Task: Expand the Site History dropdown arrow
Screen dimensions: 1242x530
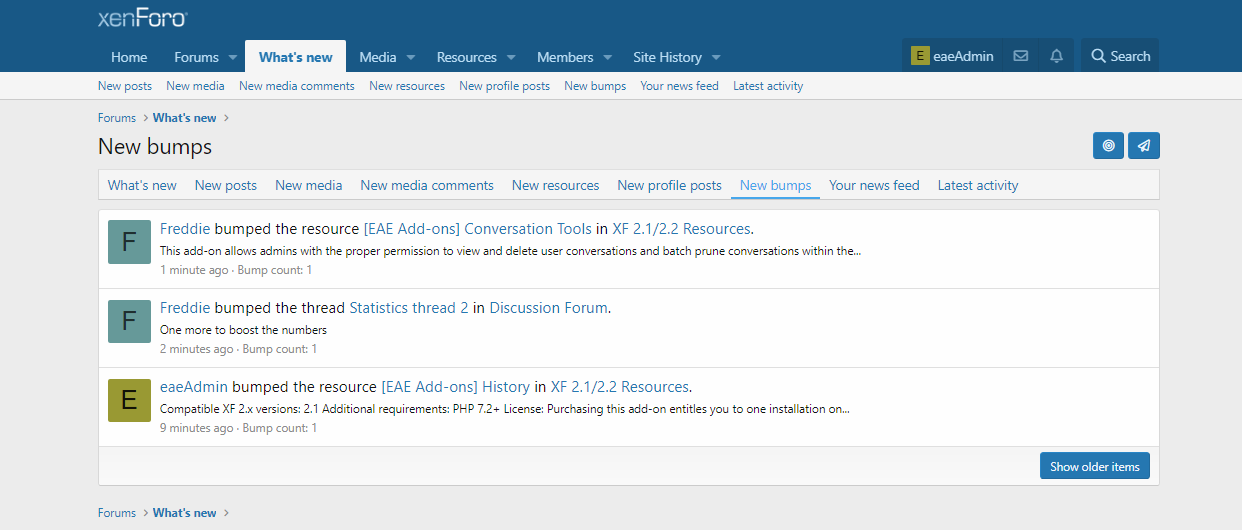Action: coord(716,58)
